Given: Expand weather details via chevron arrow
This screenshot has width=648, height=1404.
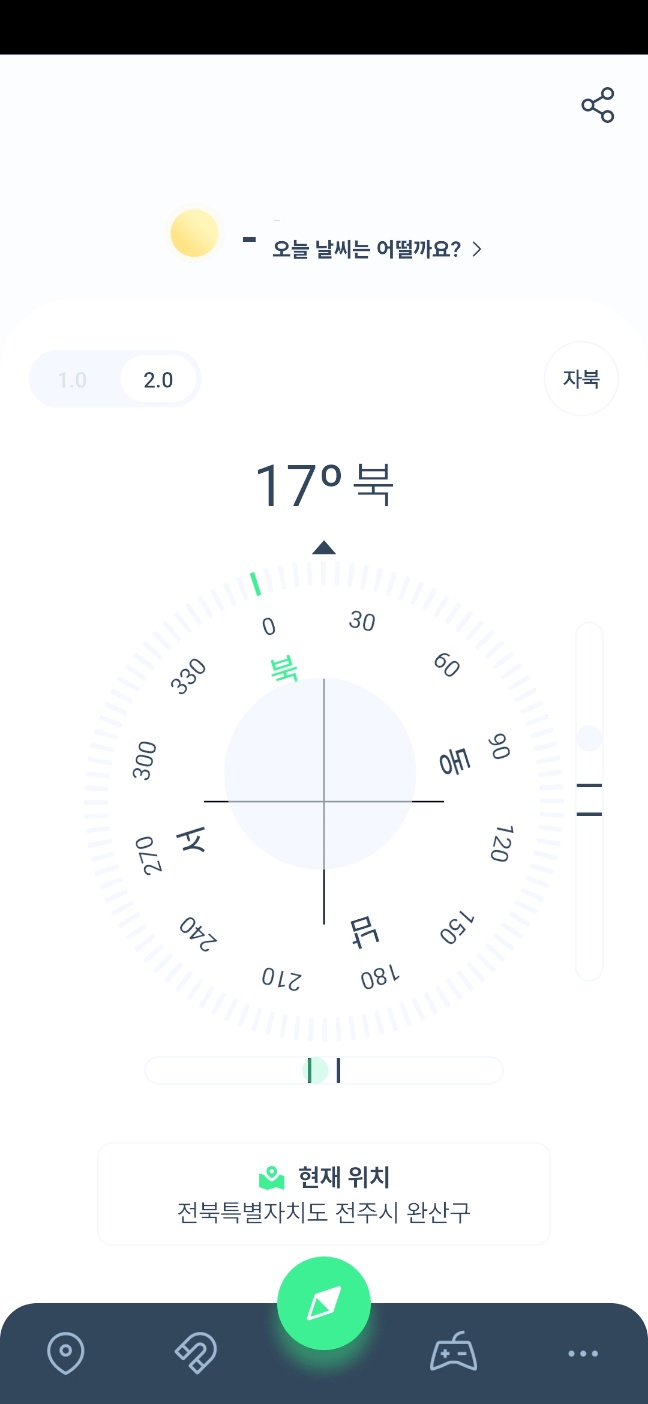Looking at the screenshot, I should tap(477, 249).
